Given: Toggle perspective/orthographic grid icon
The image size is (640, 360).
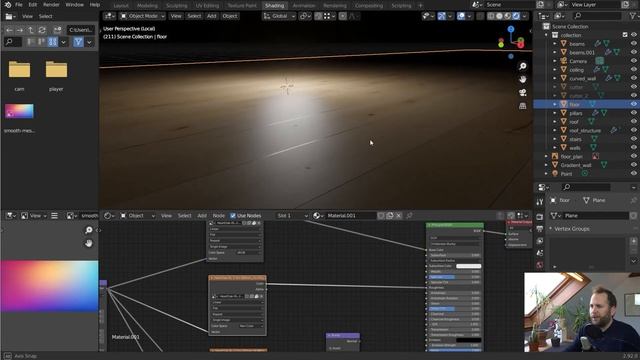Looking at the screenshot, I should 522,106.
